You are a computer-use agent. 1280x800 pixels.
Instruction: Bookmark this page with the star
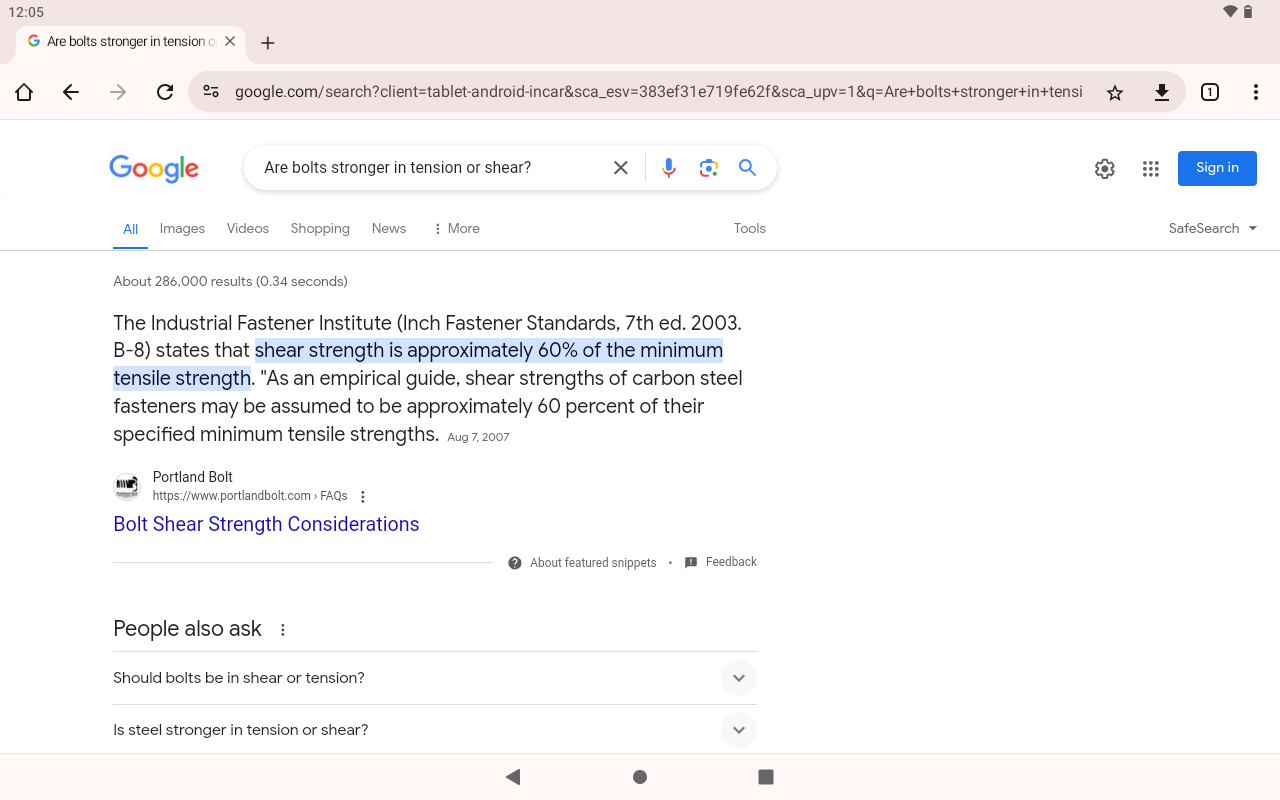coord(1115,92)
